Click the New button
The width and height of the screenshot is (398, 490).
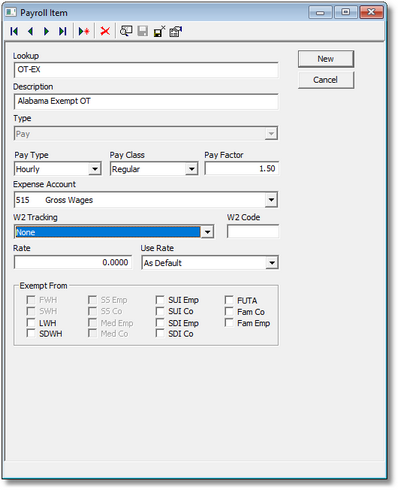pyautogui.click(x=326, y=59)
